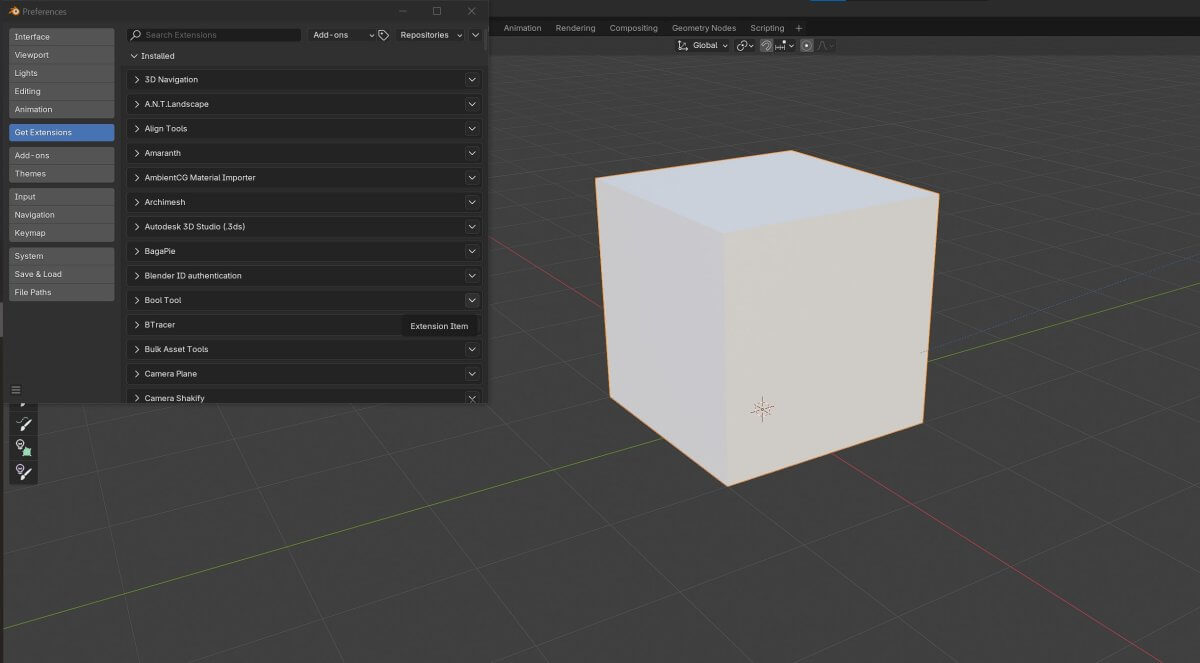Viewport: 1200px width, 663px height.
Task: Open the Add-ons filter dropdown
Action: (x=342, y=35)
